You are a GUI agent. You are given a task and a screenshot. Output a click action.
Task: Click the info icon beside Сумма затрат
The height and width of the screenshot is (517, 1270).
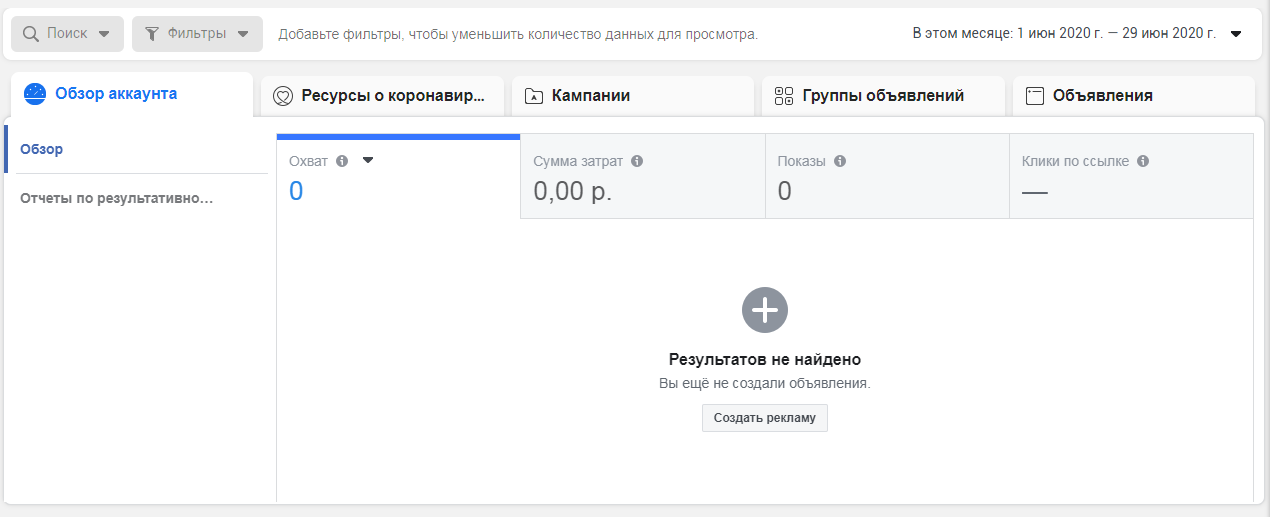coord(637,161)
